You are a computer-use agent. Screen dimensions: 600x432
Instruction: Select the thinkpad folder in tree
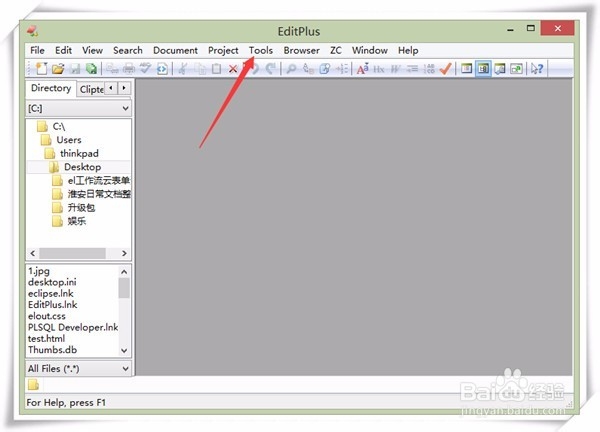[x=79, y=153]
